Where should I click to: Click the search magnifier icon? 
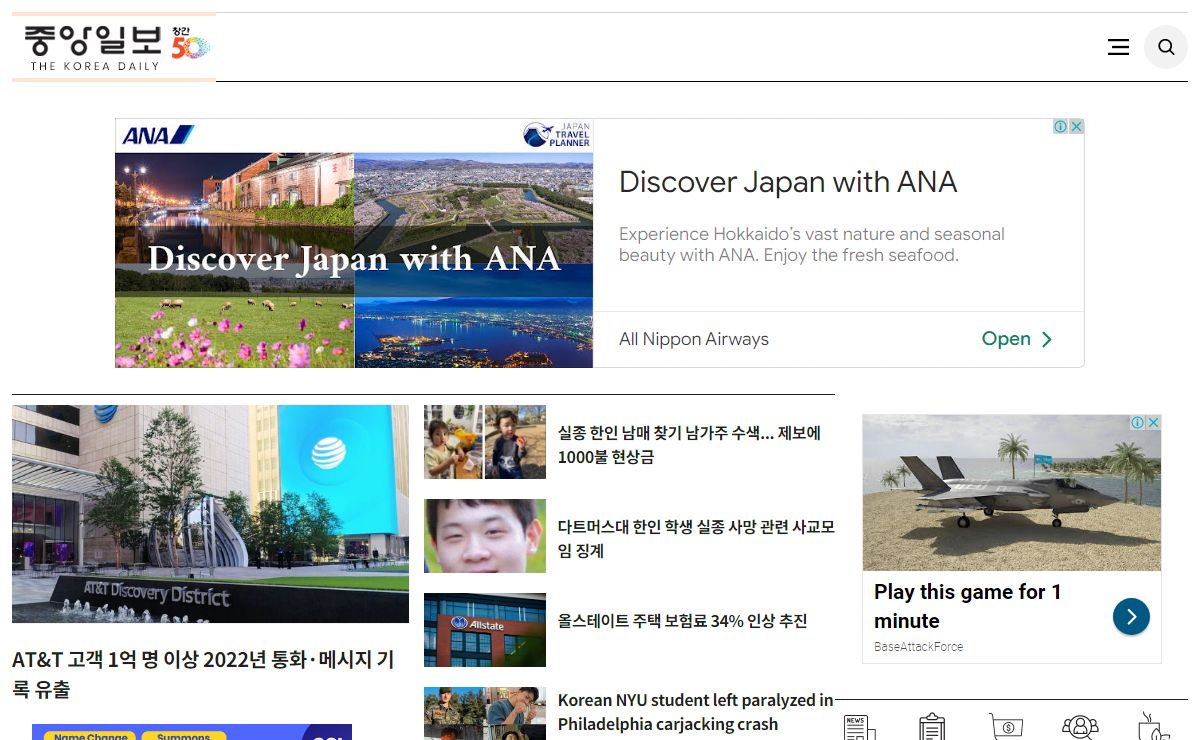(x=1166, y=47)
